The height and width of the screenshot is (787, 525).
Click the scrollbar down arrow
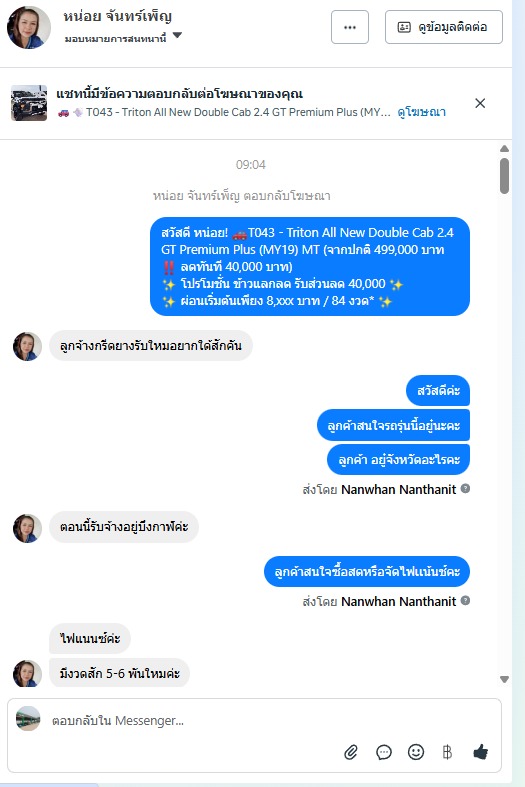click(504, 679)
